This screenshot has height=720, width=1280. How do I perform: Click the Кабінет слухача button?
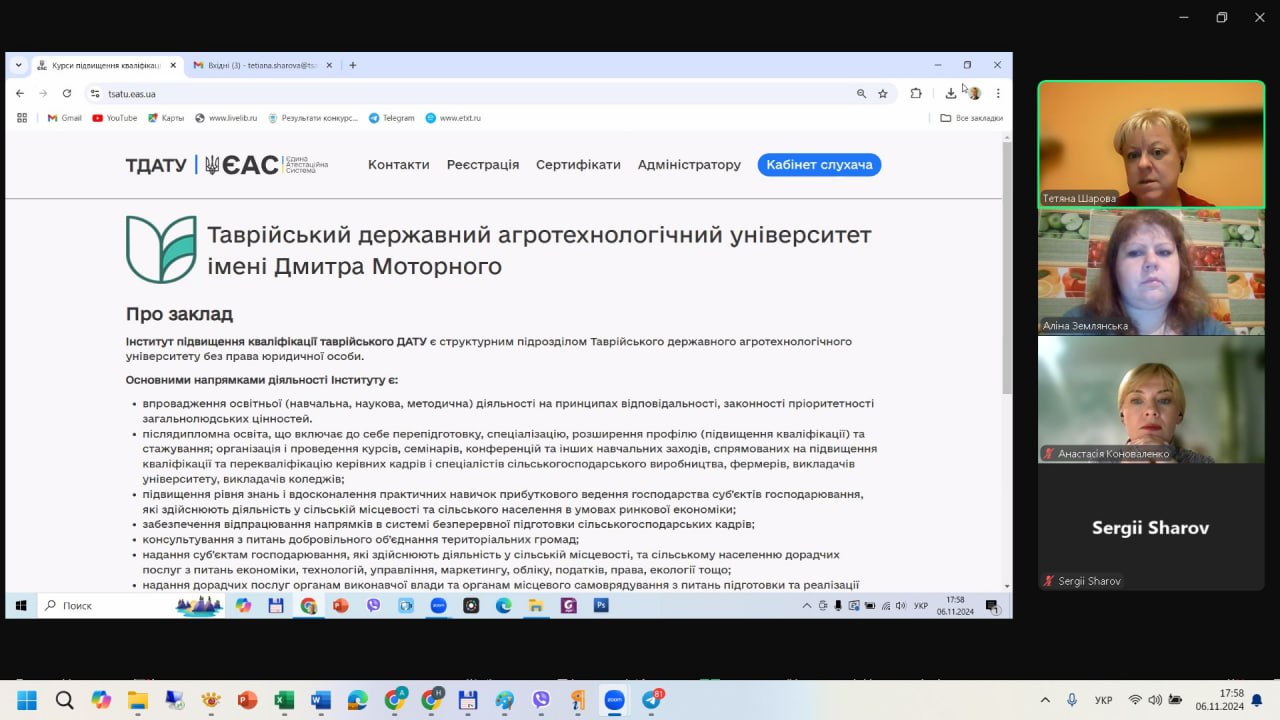tap(820, 165)
